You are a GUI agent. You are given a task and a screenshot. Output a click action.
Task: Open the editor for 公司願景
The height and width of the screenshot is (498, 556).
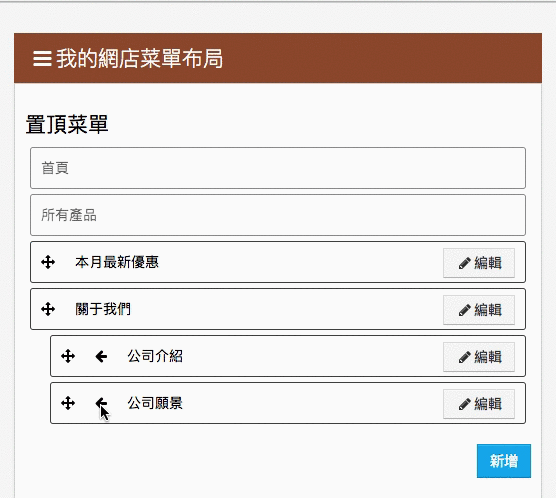tap(479, 404)
